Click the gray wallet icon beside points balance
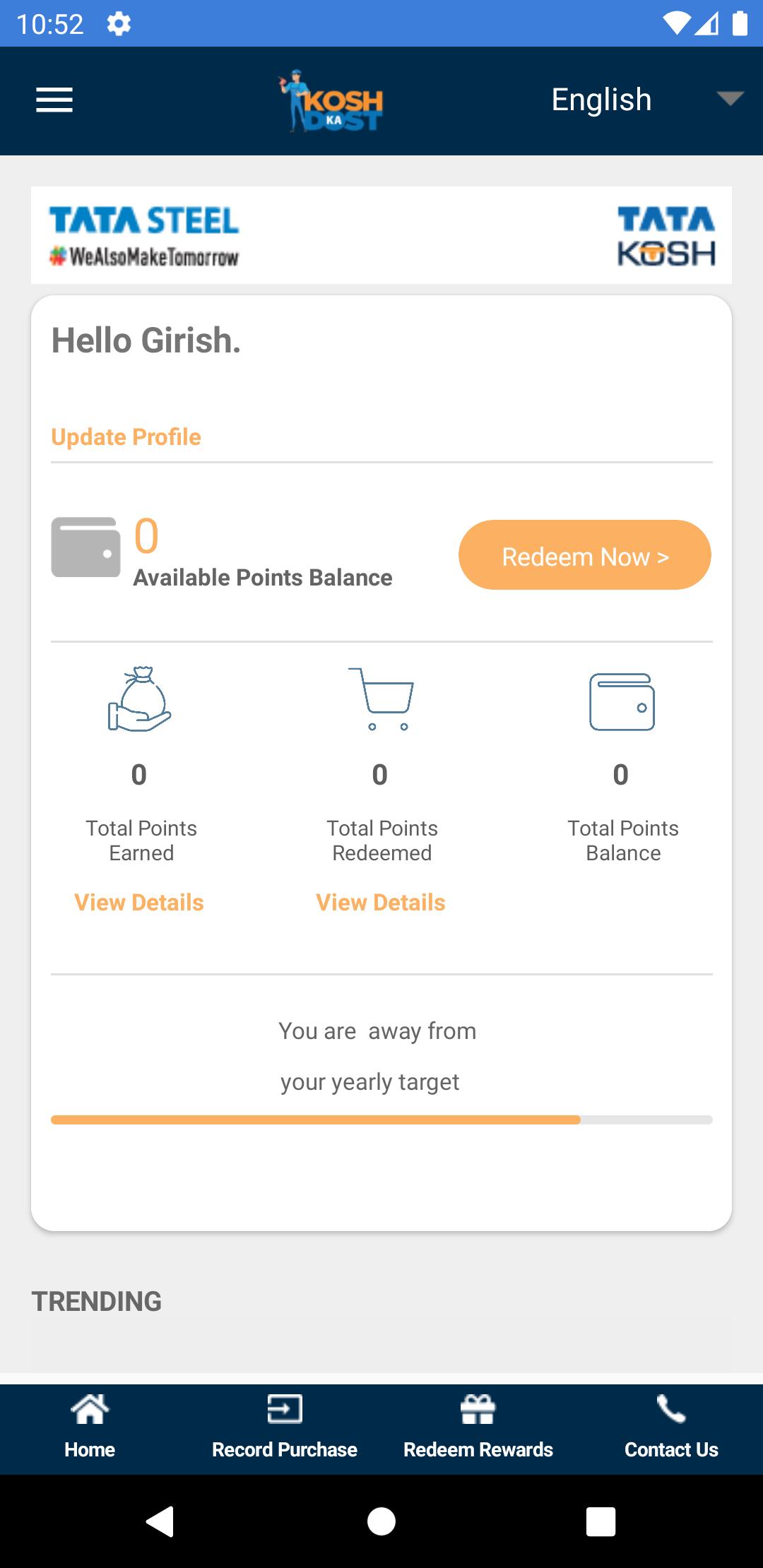Screen dimensions: 763x1568 pos(85,547)
